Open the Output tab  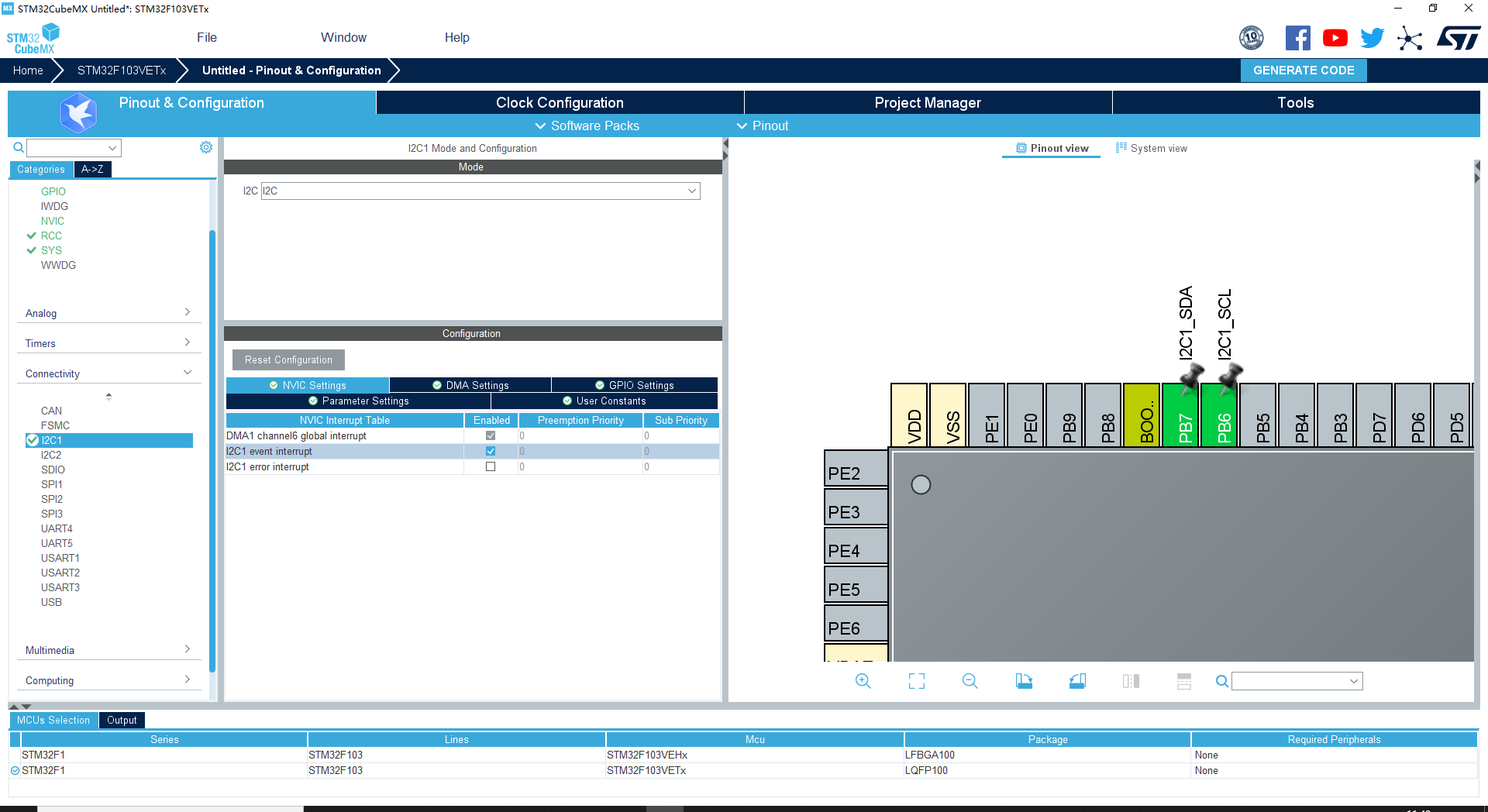pos(122,720)
